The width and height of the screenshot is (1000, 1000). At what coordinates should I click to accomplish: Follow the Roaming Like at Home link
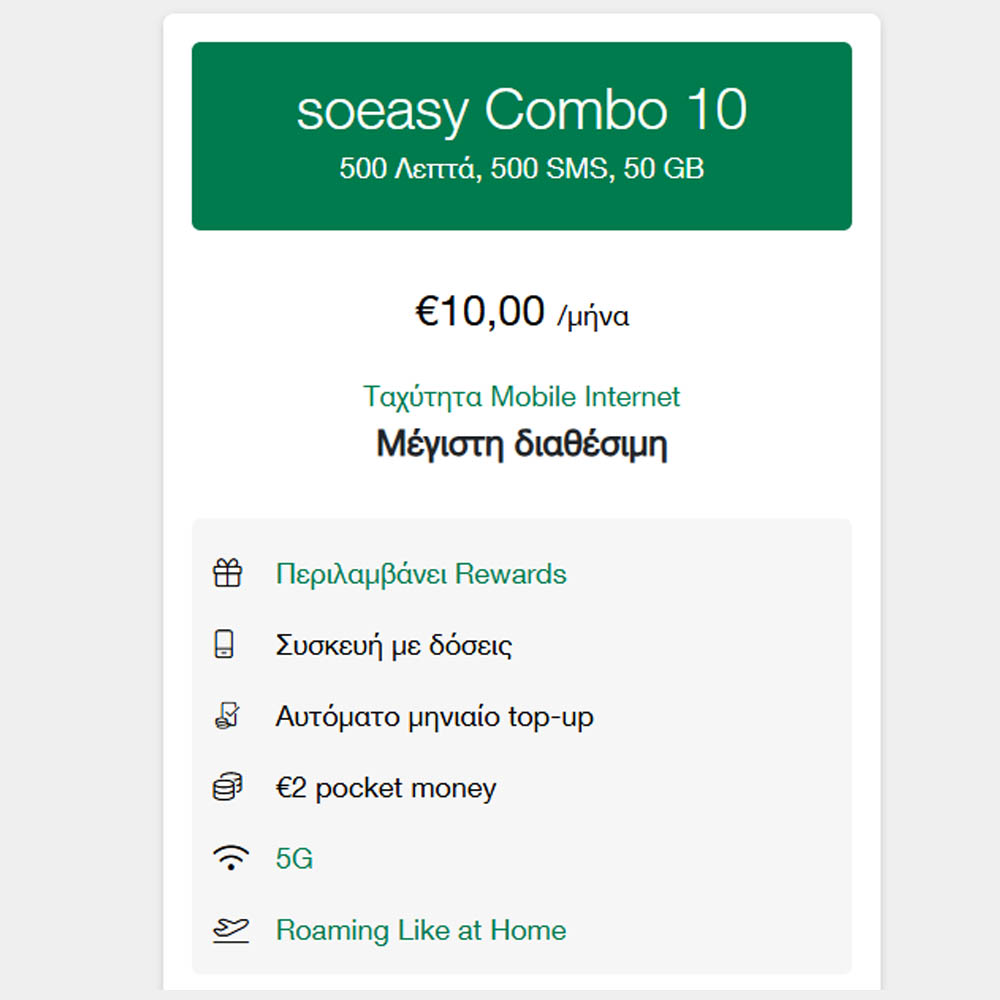[421, 930]
